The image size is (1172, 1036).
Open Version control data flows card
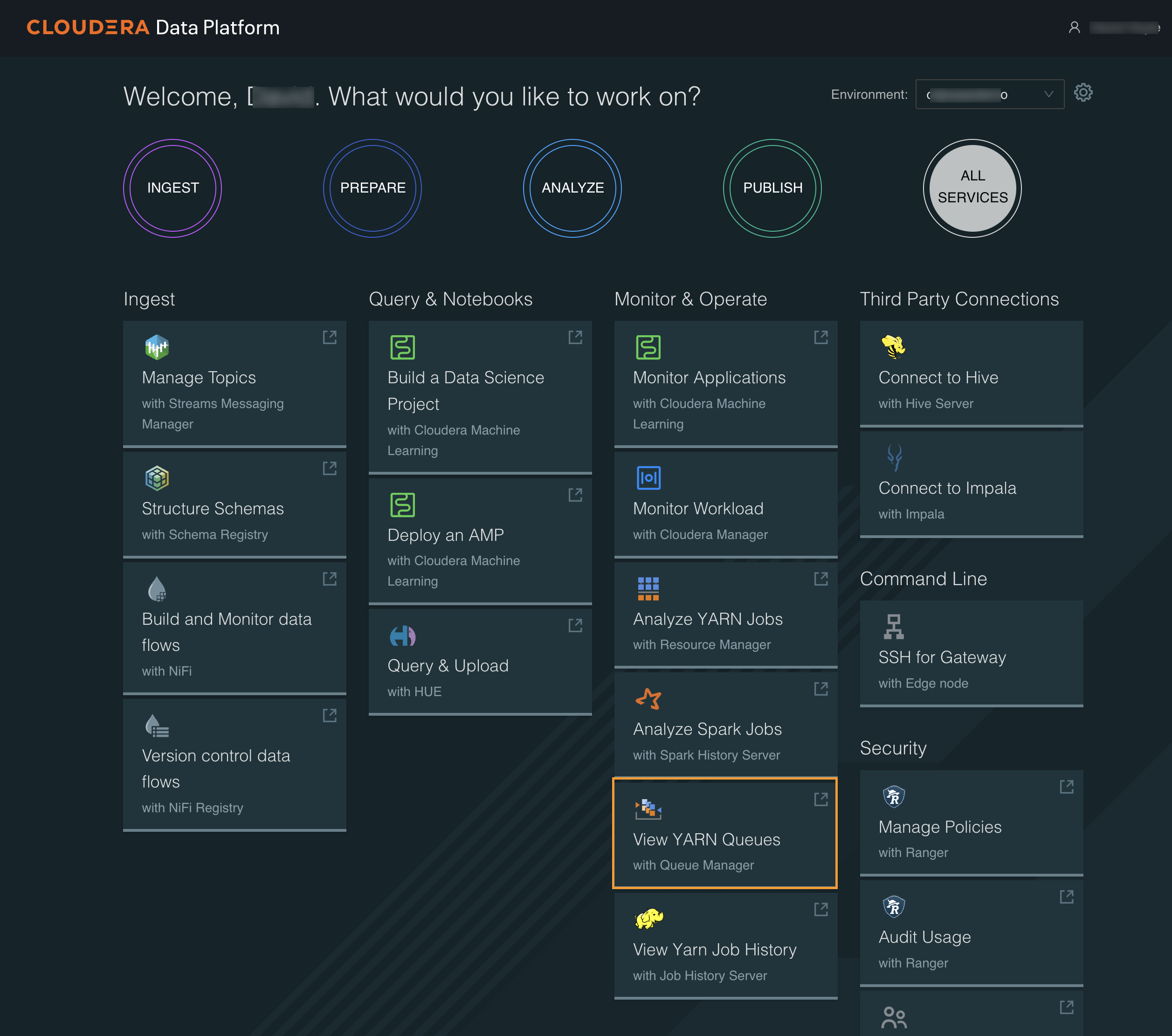click(x=234, y=764)
